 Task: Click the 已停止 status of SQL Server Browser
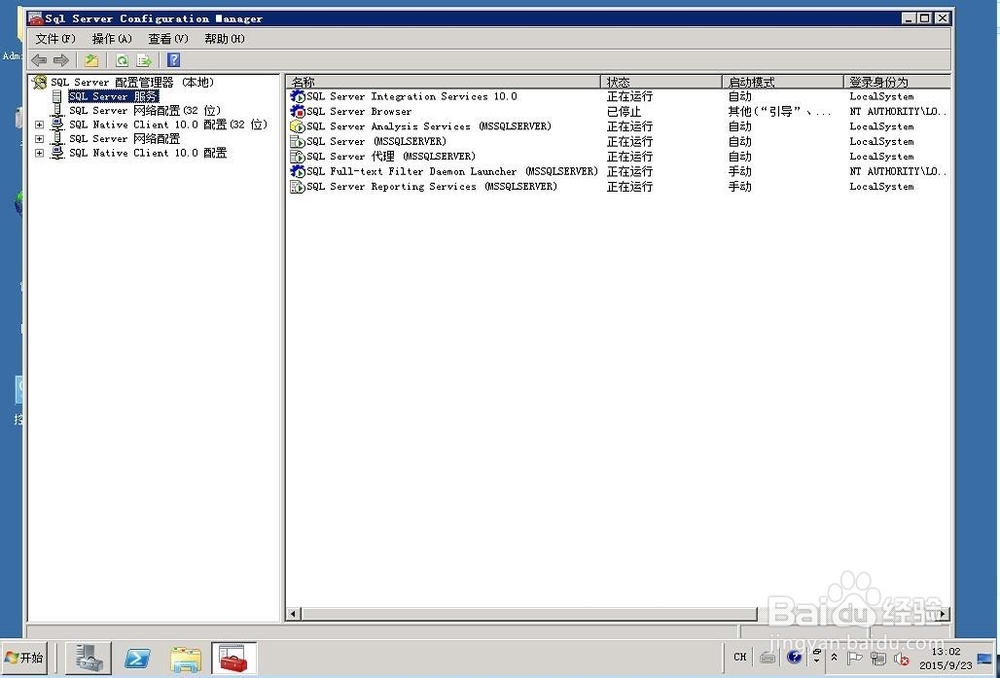(624, 112)
